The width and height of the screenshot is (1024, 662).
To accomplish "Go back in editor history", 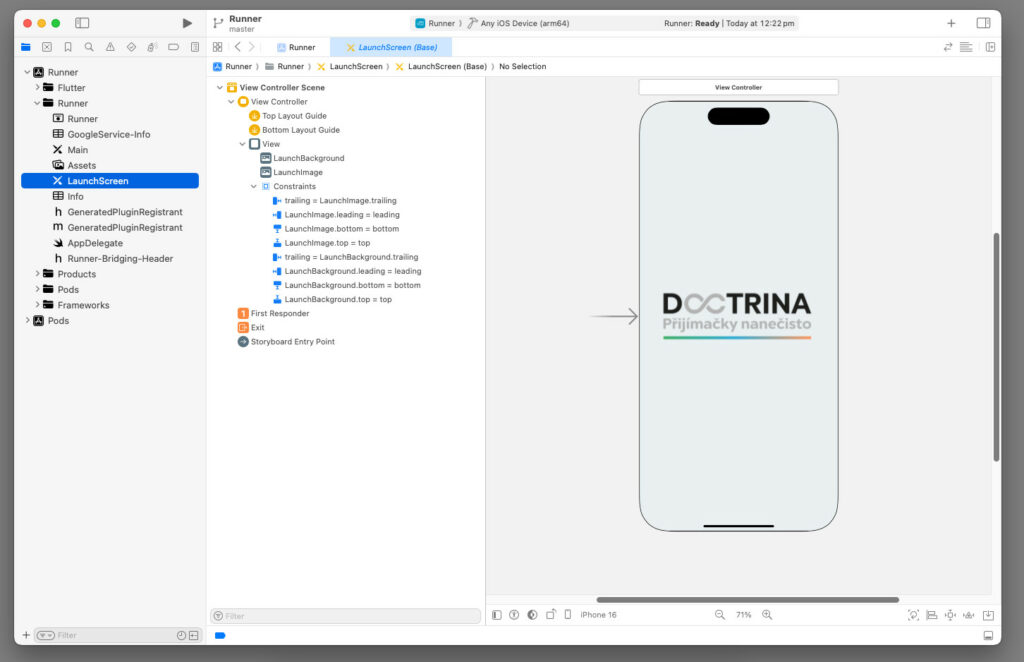I will [238, 47].
